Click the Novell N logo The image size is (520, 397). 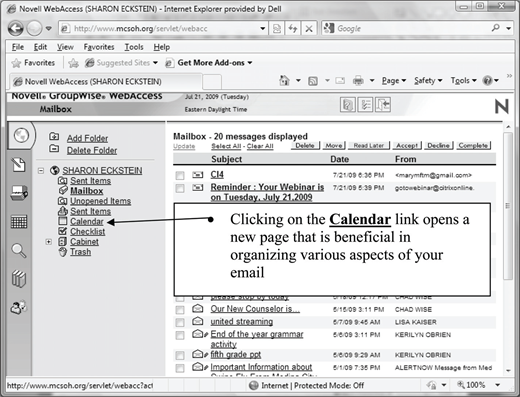(501, 107)
